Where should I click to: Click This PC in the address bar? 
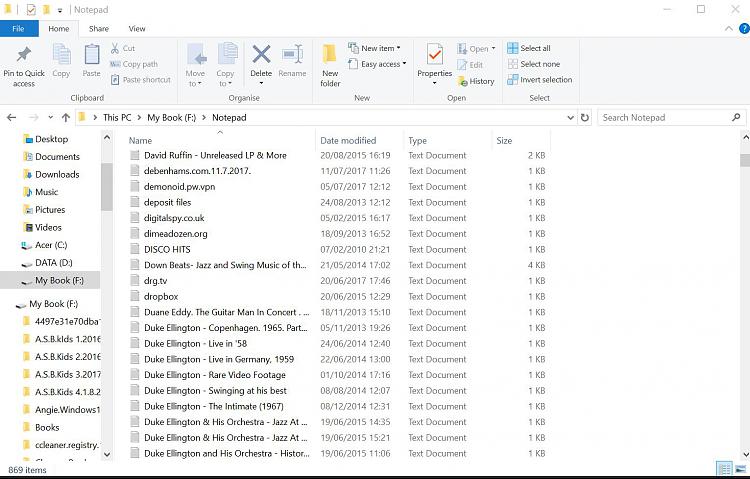coord(117,117)
